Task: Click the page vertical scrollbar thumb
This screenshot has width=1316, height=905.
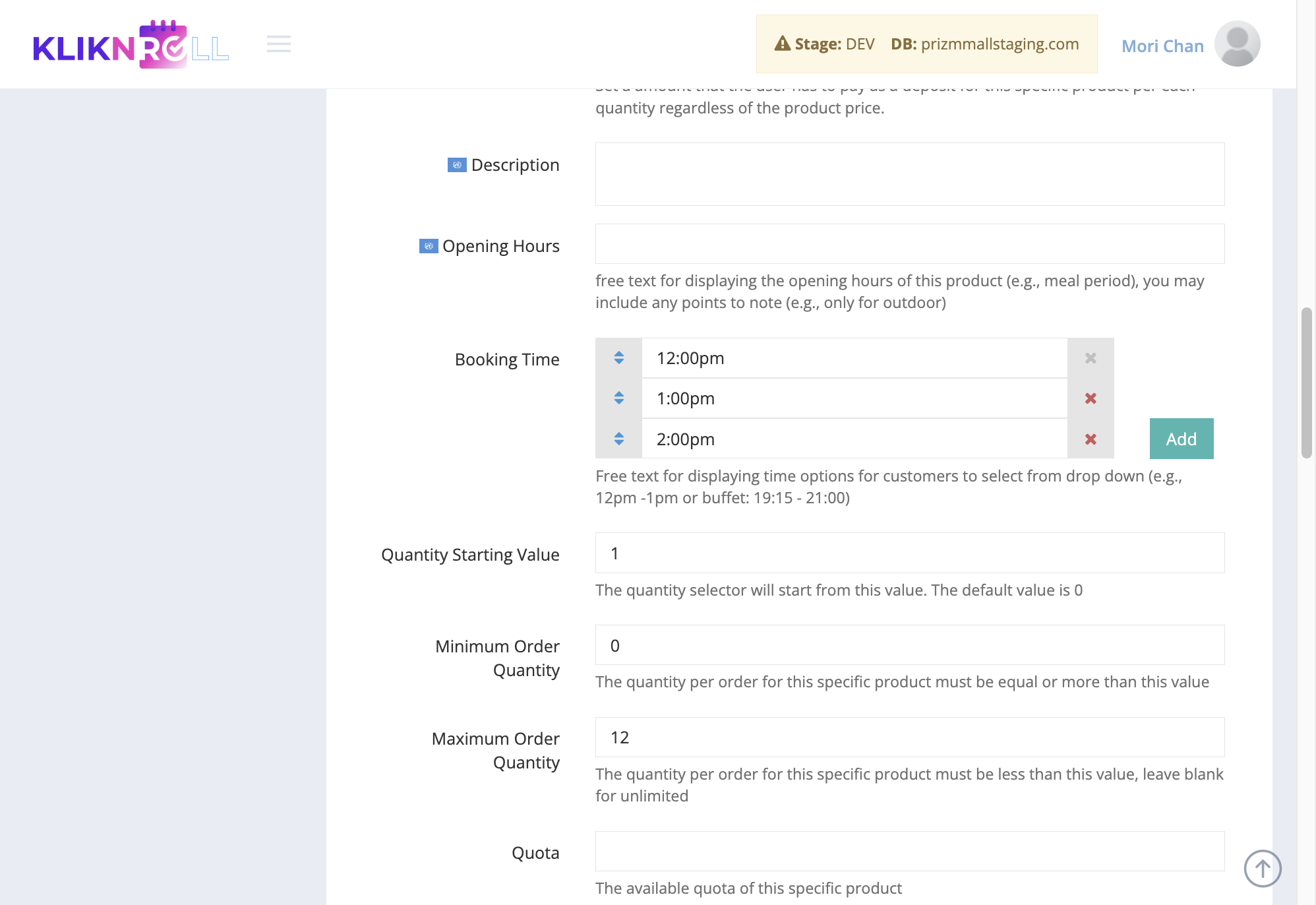Action: point(1306,383)
